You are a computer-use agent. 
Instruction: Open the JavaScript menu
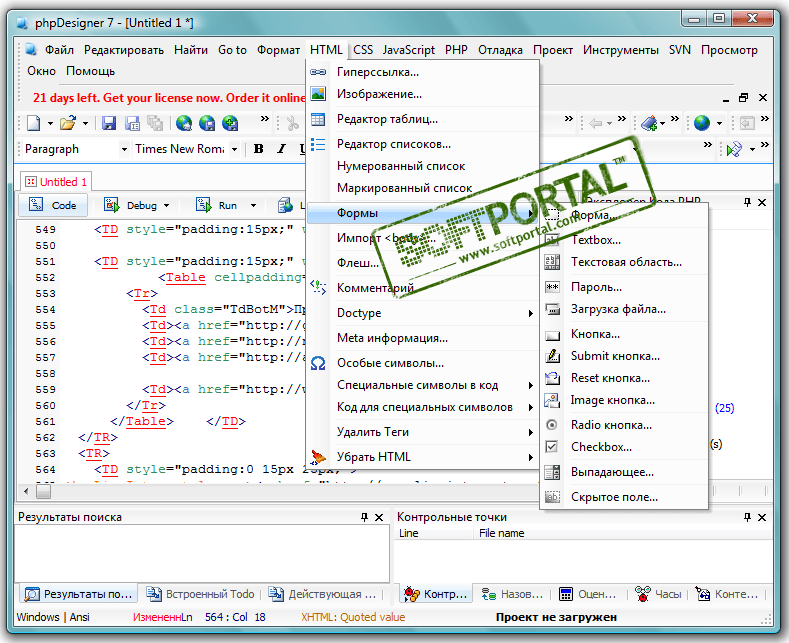(x=409, y=50)
